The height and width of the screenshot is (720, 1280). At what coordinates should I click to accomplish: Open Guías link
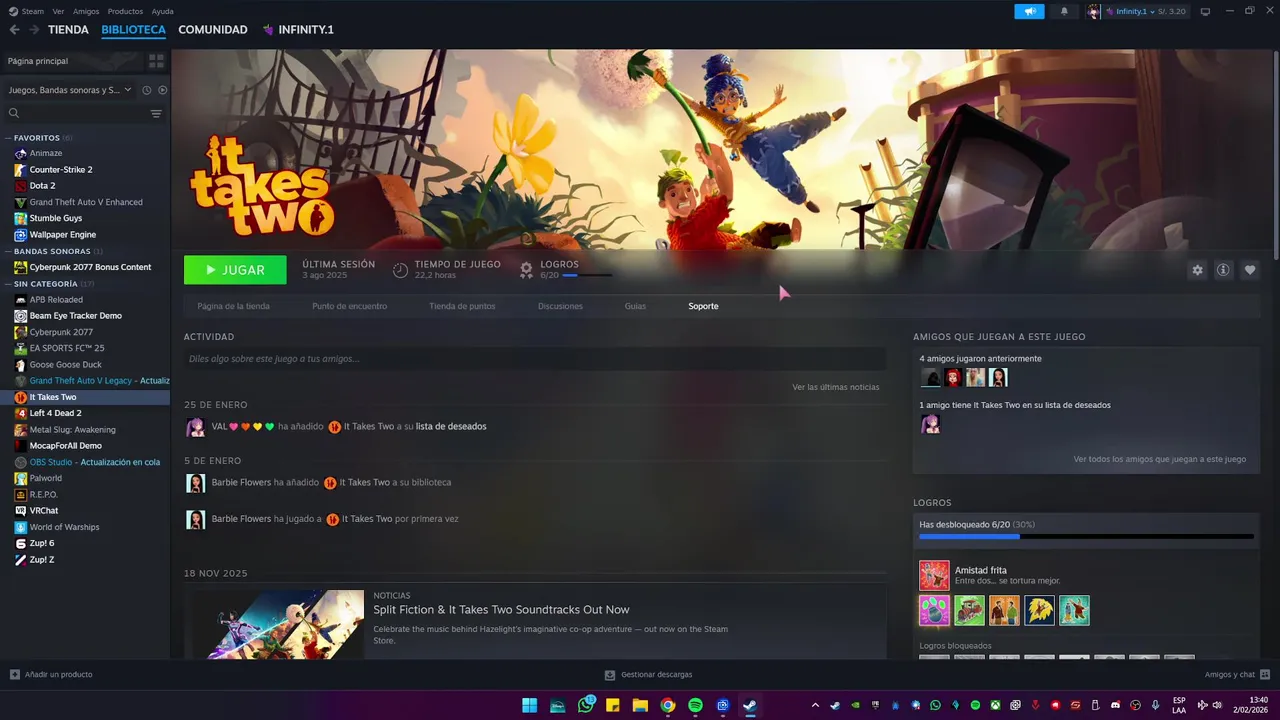(635, 306)
